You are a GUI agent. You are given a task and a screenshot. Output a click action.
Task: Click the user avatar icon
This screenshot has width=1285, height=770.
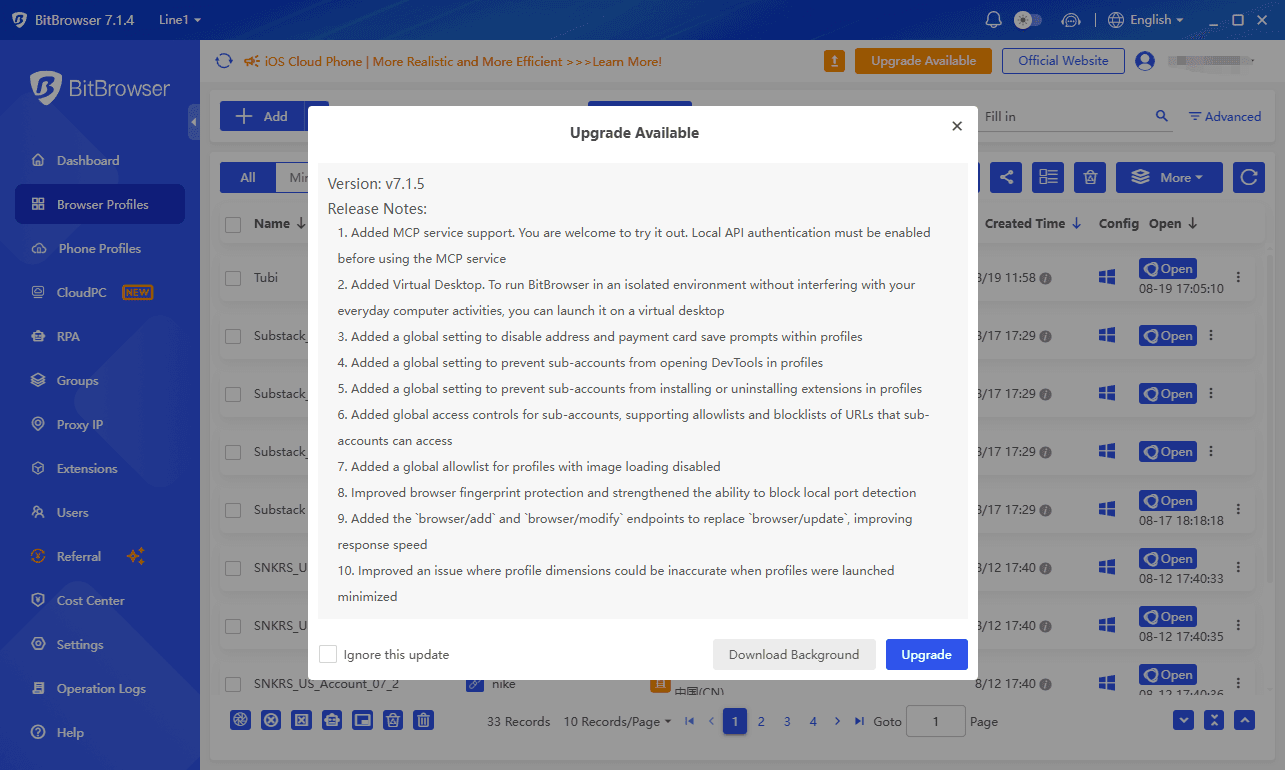coord(1145,61)
